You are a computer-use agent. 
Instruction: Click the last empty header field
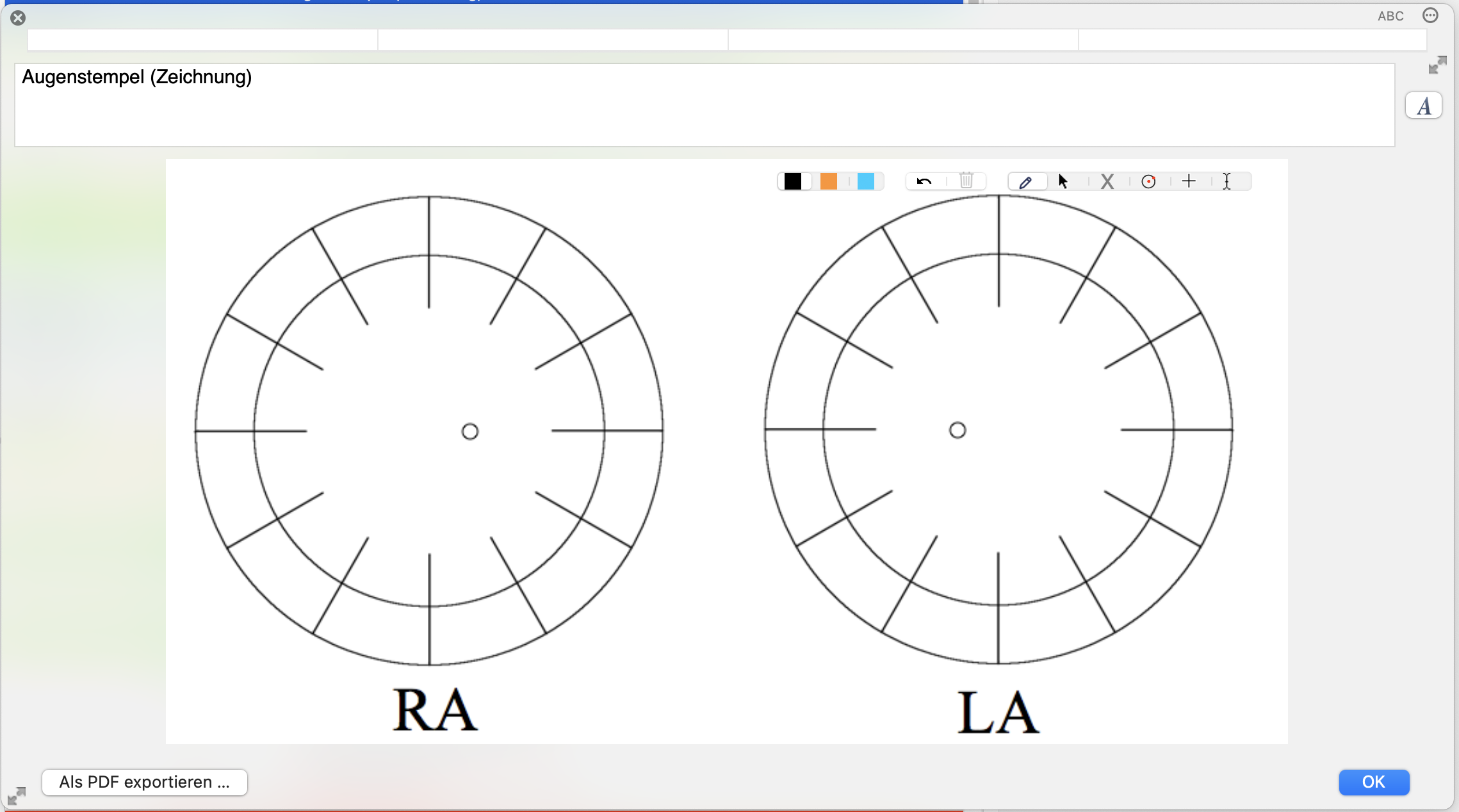[1253, 40]
